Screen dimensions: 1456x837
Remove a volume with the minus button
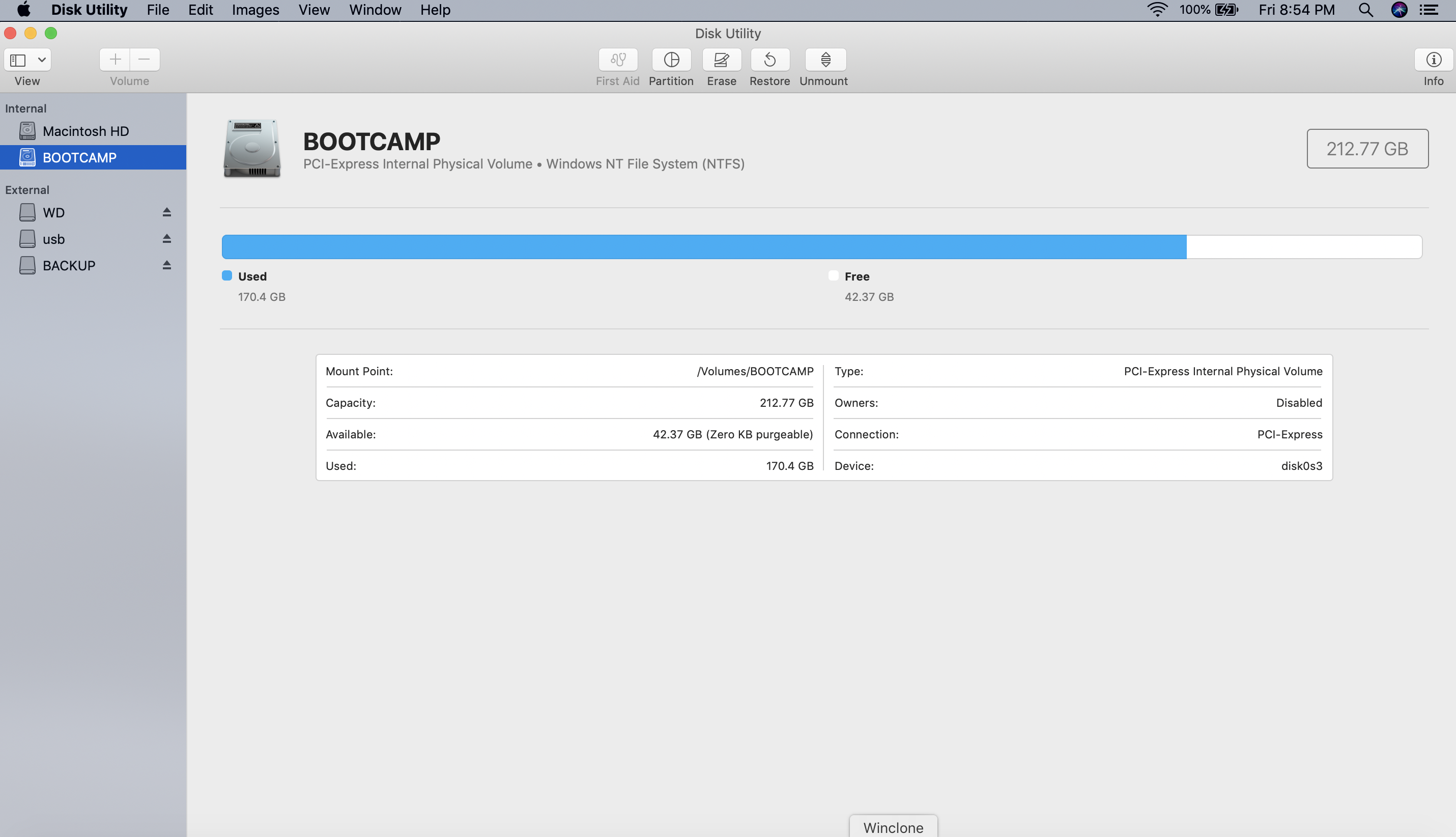click(x=144, y=59)
